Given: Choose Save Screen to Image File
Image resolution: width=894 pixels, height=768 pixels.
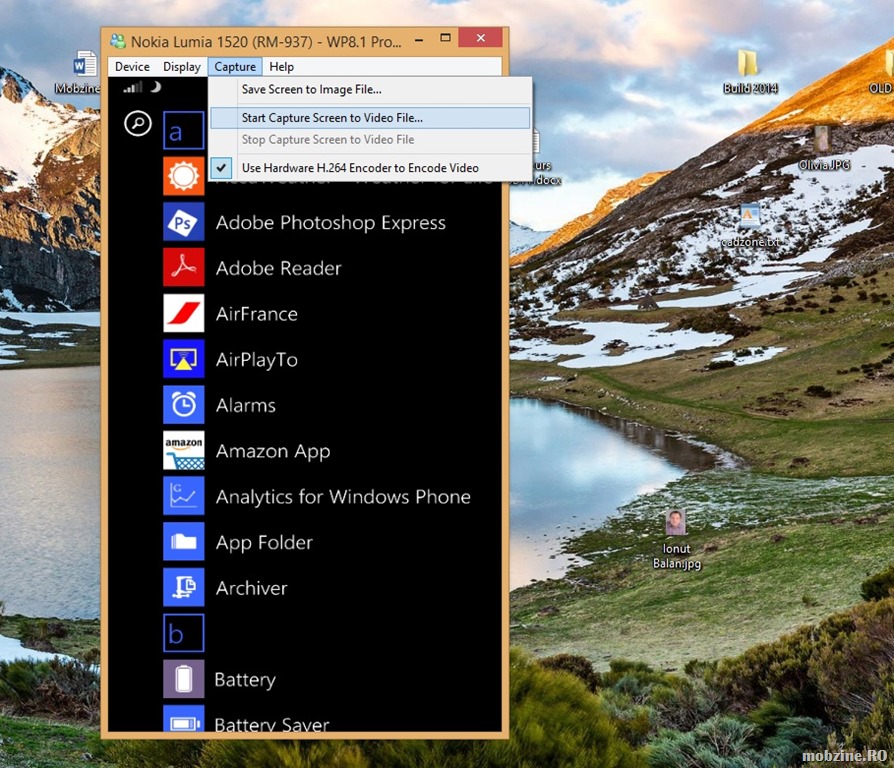Looking at the screenshot, I should click(371, 90).
